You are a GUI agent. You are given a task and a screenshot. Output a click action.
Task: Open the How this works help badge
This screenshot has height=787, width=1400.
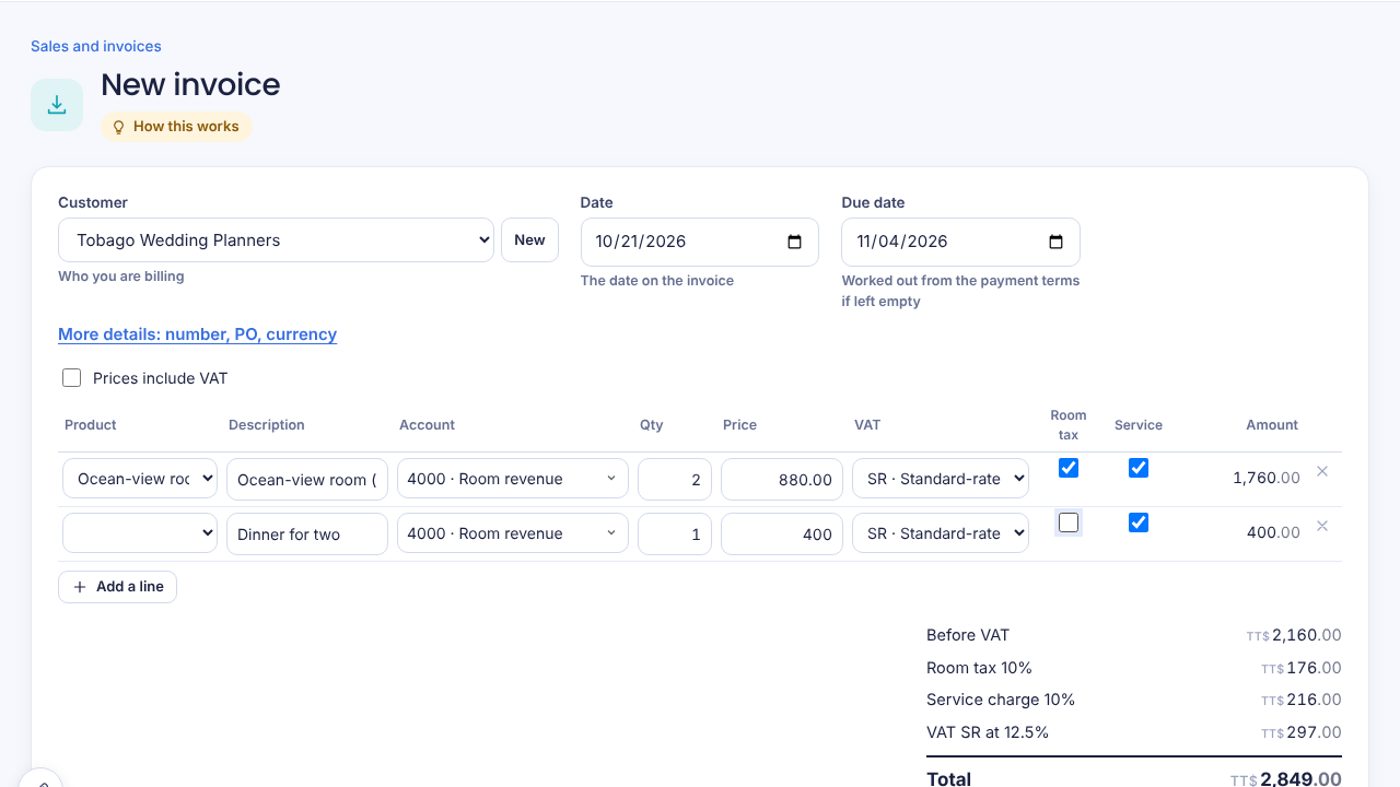(176, 127)
